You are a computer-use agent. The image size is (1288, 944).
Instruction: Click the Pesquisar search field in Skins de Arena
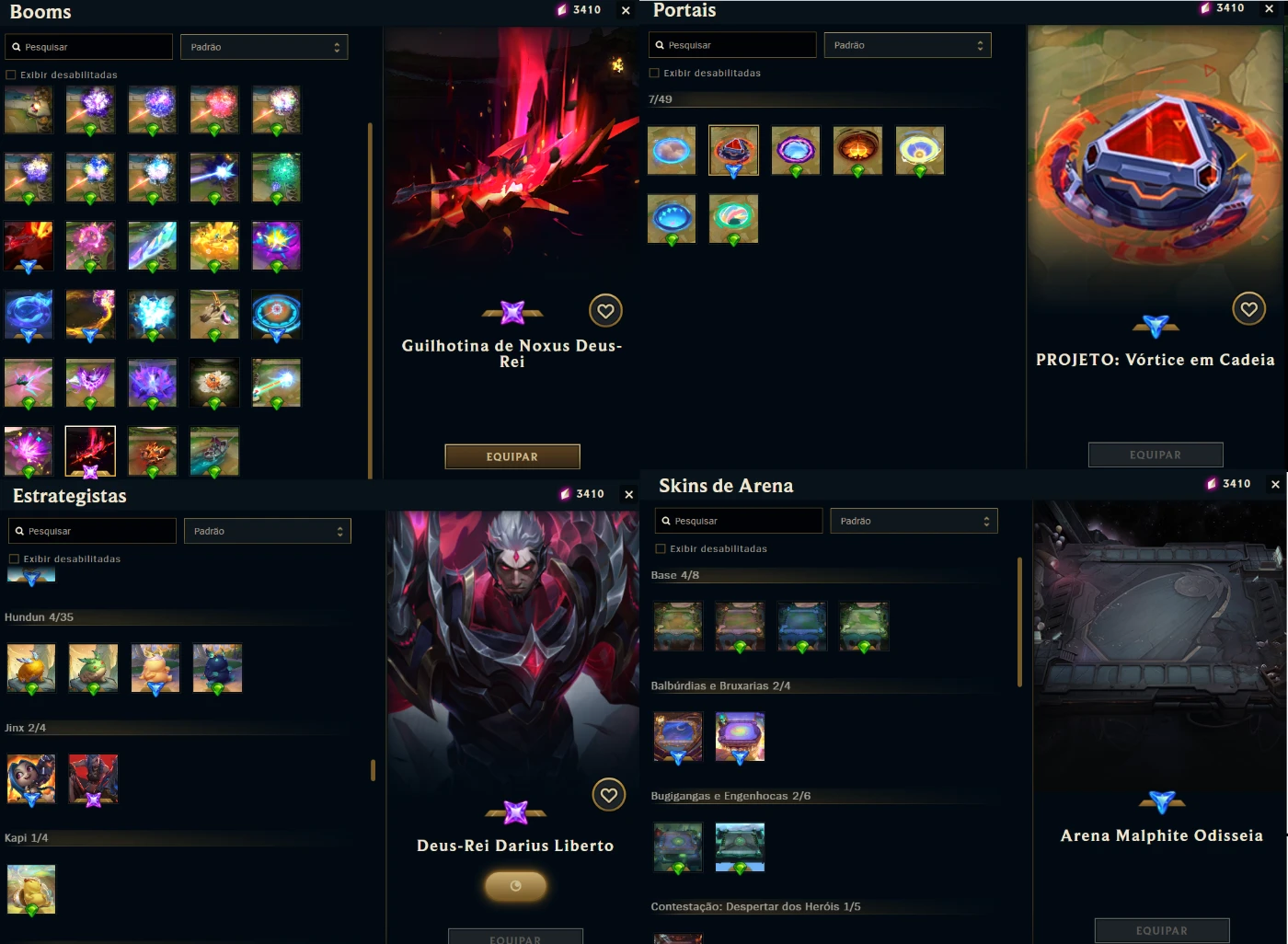(x=739, y=521)
